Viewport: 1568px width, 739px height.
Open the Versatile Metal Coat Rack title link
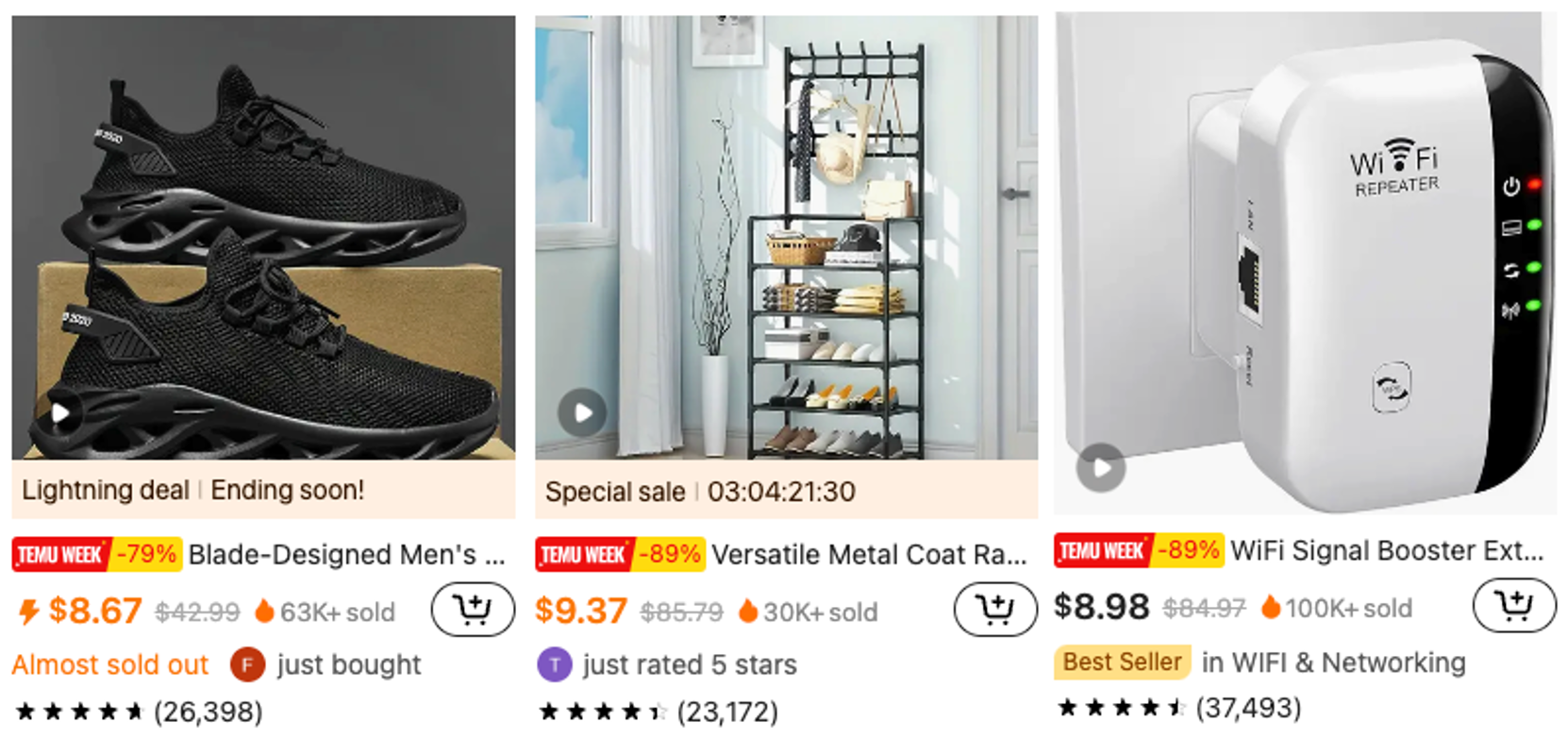click(869, 555)
